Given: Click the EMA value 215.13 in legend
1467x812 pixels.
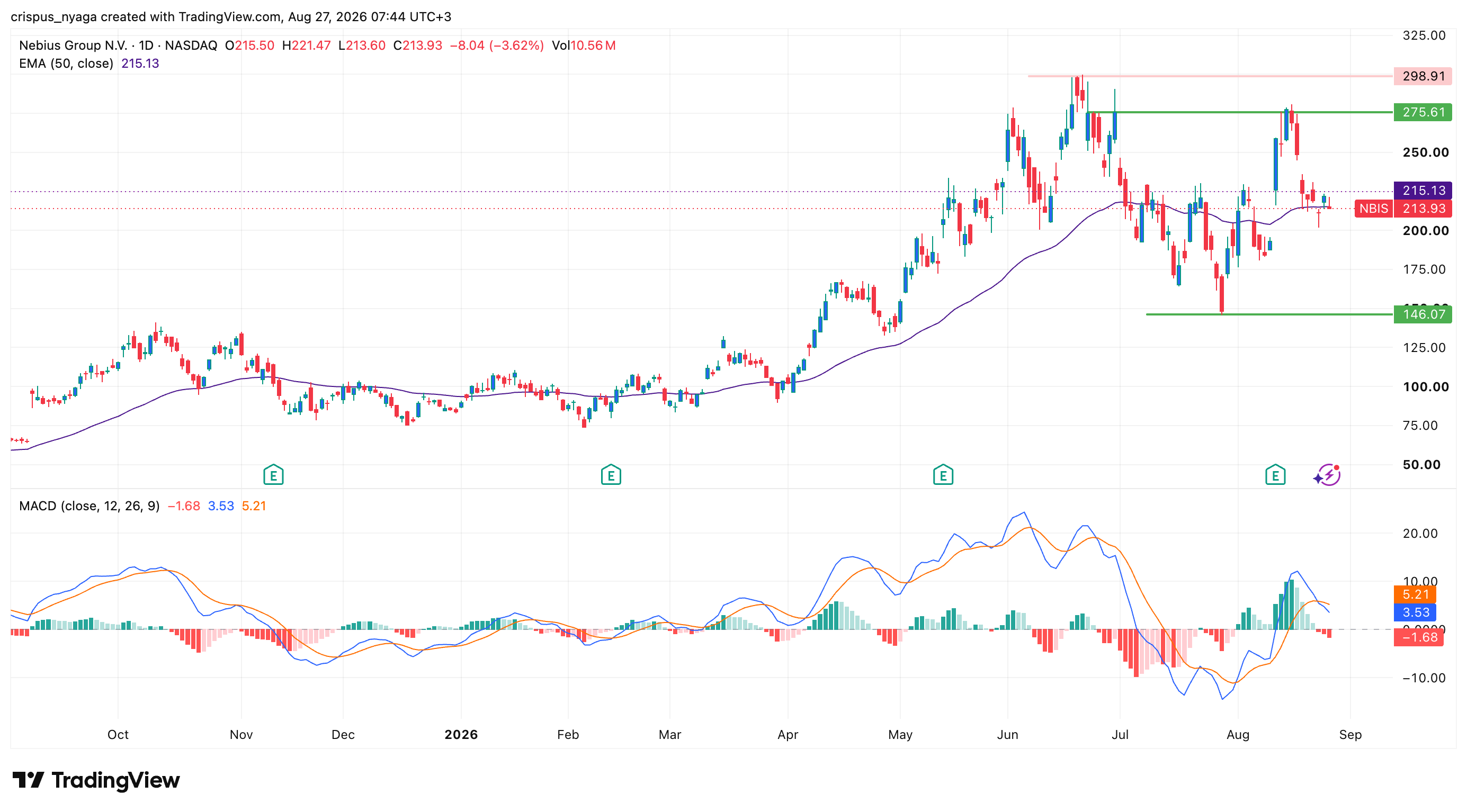Looking at the screenshot, I should coord(140,64).
